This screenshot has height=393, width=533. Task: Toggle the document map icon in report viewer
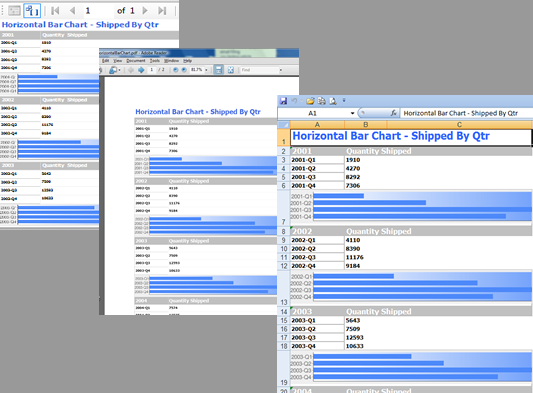point(14,11)
